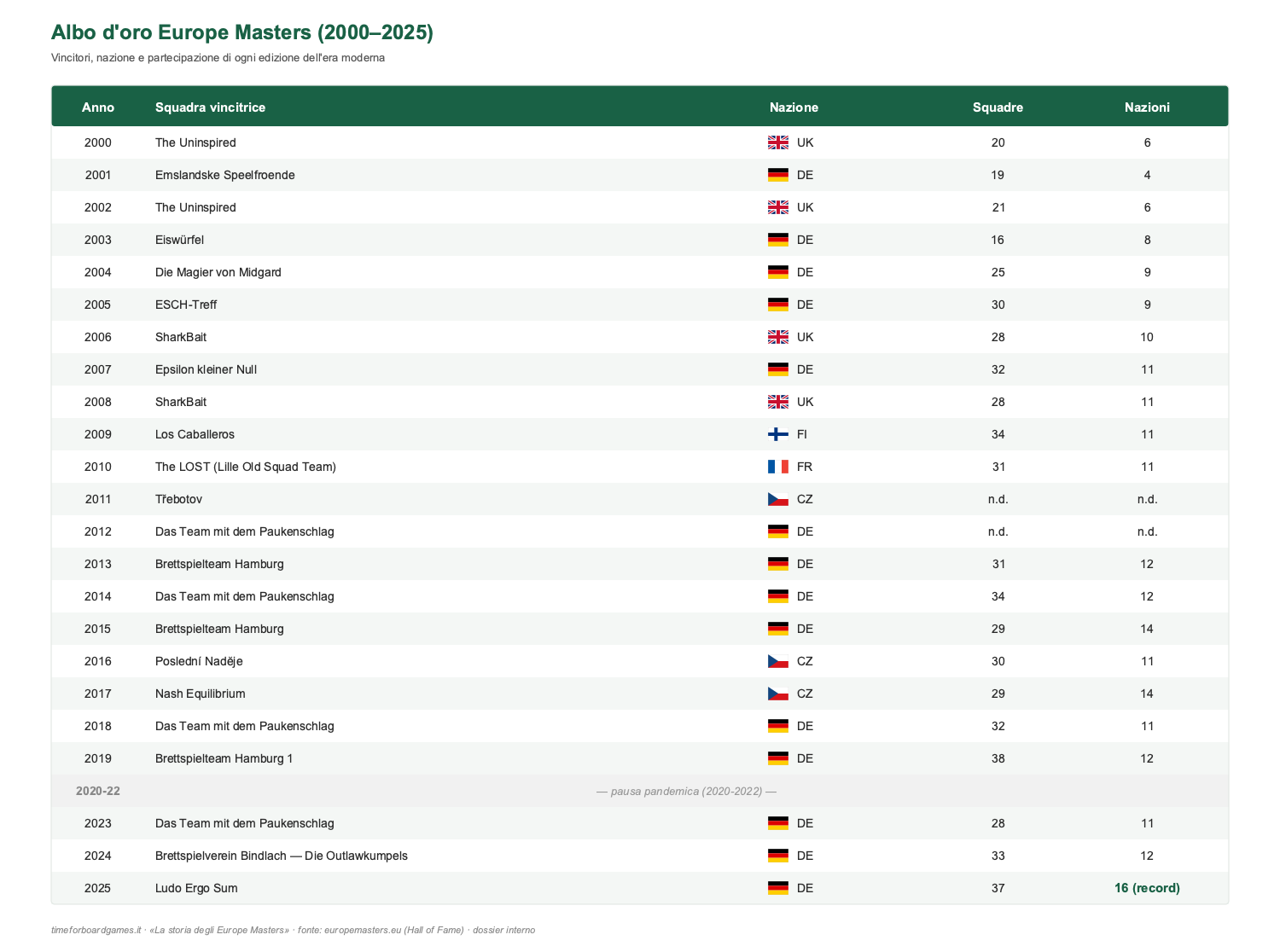
Task: Select the Brettspielteam Hamburg 1 cell
Action: click(x=224, y=758)
